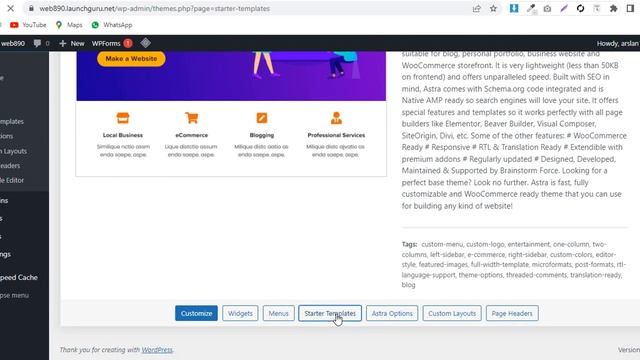The width and height of the screenshot is (640, 360).
Task: Open the purple feather extension icon
Action: [564, 9]
